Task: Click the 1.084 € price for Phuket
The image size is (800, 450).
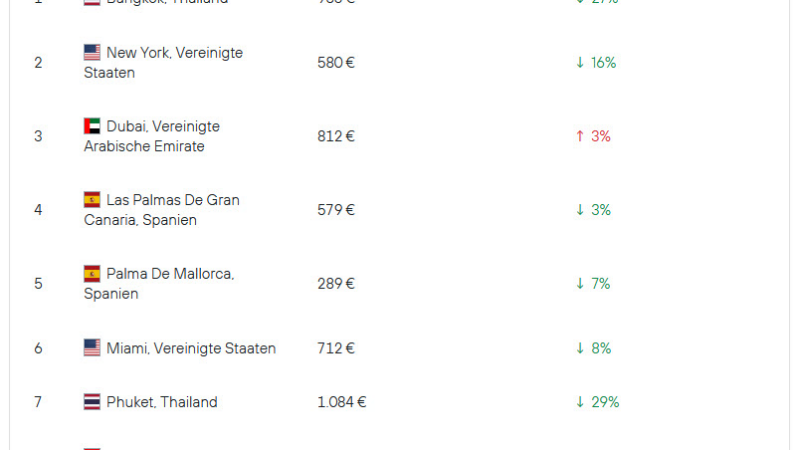Action: coord(342,402)
